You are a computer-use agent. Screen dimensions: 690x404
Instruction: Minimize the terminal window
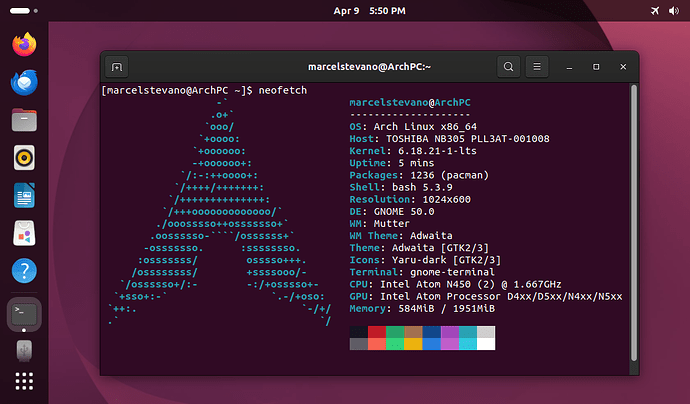coord(569,67)
